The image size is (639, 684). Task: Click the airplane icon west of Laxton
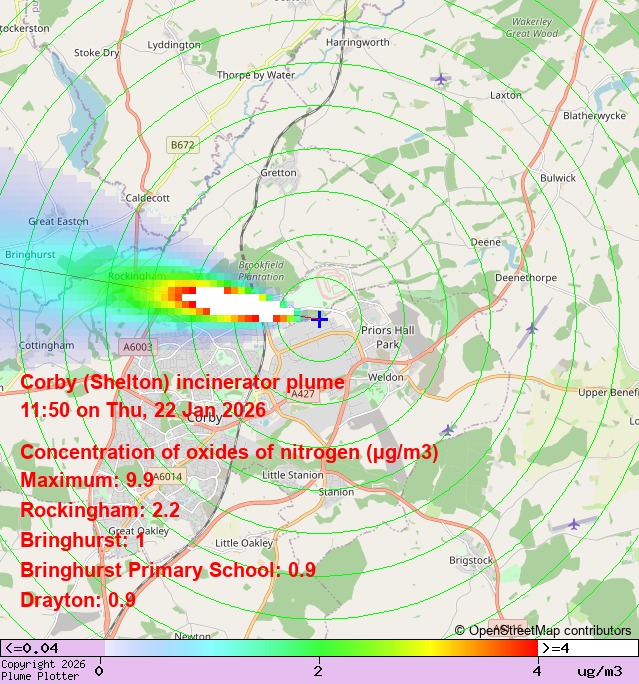click(x=441, y=78)
